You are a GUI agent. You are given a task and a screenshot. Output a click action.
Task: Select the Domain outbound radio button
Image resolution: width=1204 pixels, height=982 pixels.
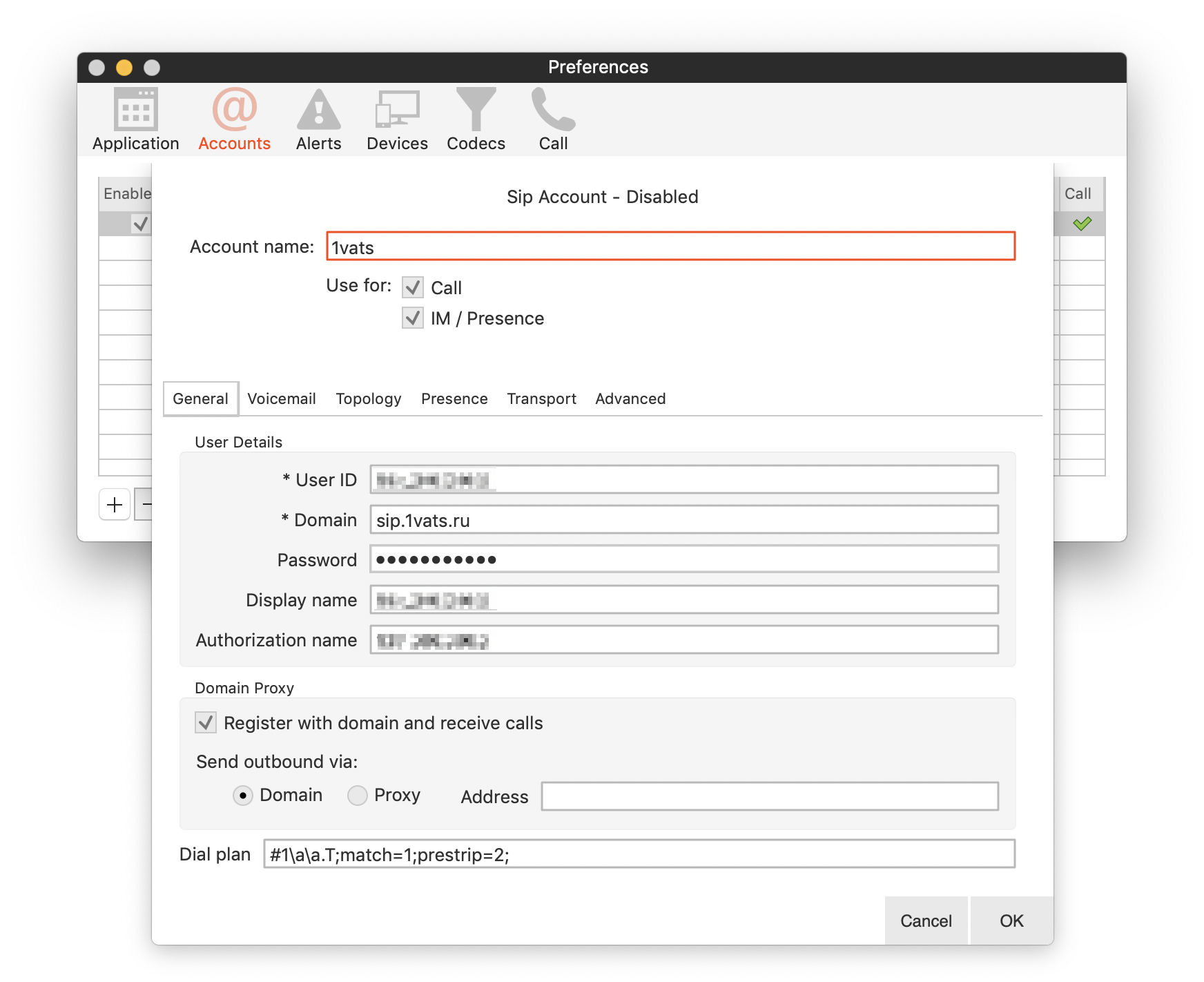(242, 796)
